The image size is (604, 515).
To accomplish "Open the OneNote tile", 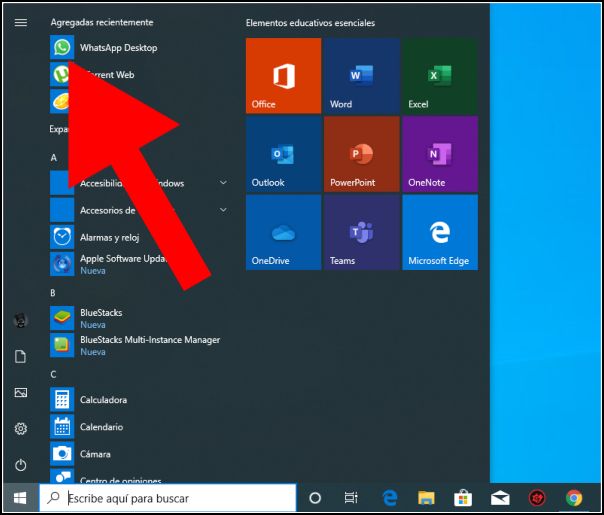I will (x=440, y=154).
